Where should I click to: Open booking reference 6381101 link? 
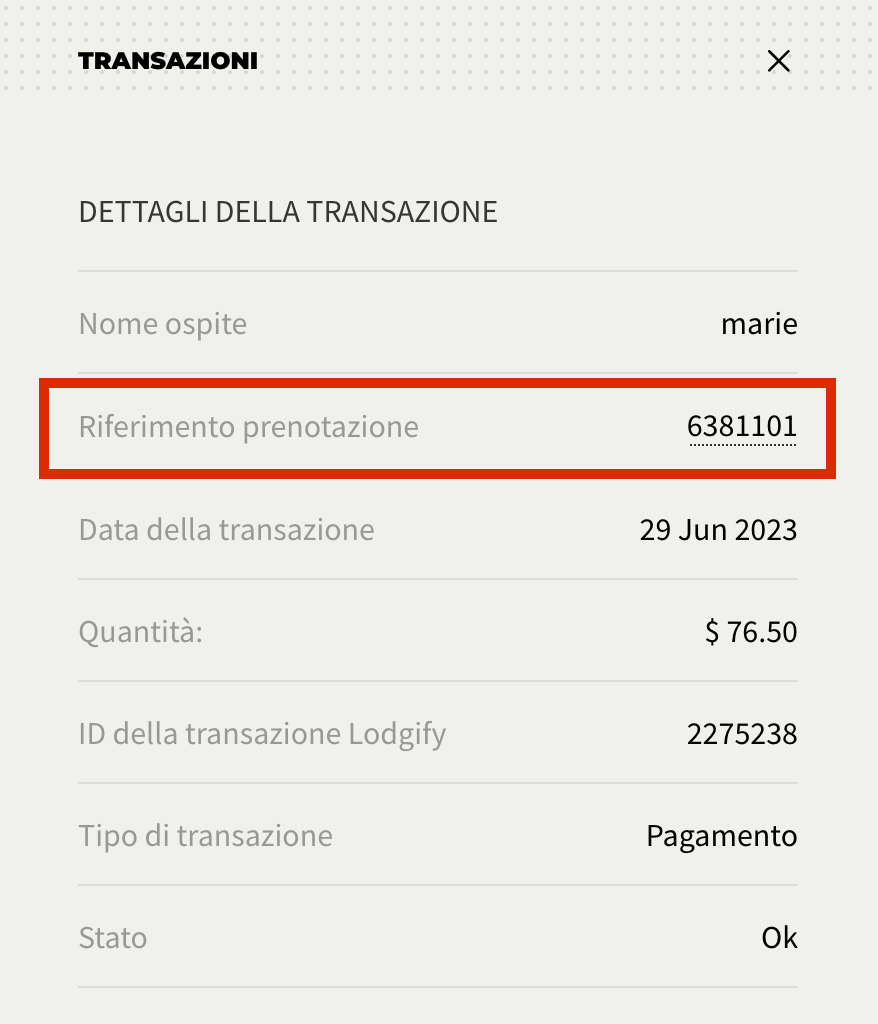pyautogui.click(x=742, y=426)
